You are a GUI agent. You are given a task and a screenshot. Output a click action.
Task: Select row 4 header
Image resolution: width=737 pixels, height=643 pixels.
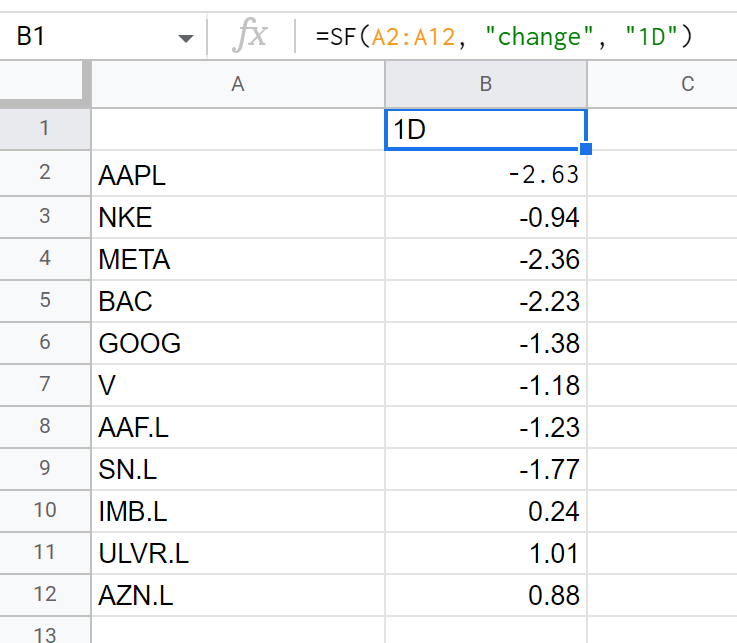pyautogui.click(x=45, y=259)
